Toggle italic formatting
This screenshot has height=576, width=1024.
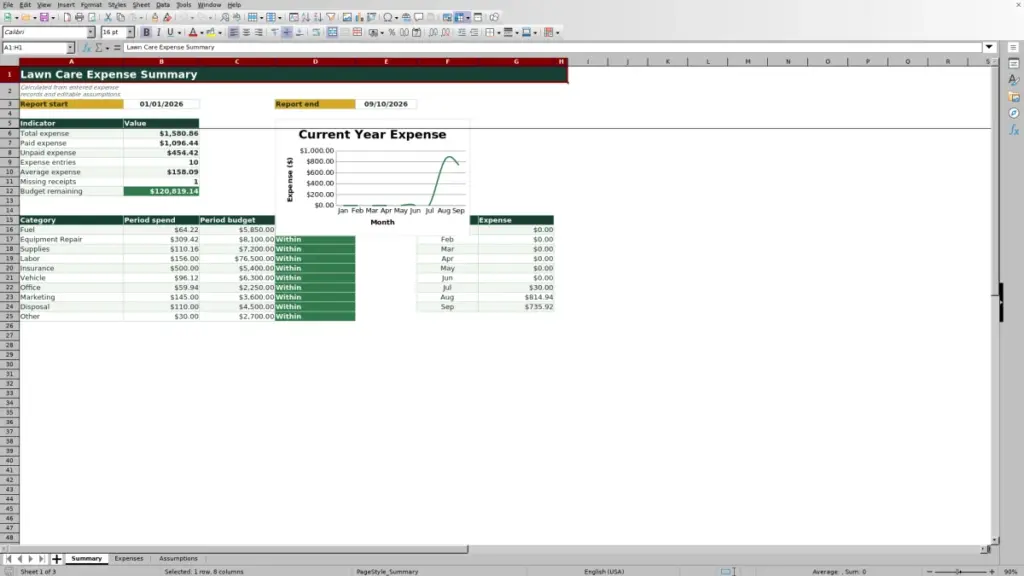[159, 32]
